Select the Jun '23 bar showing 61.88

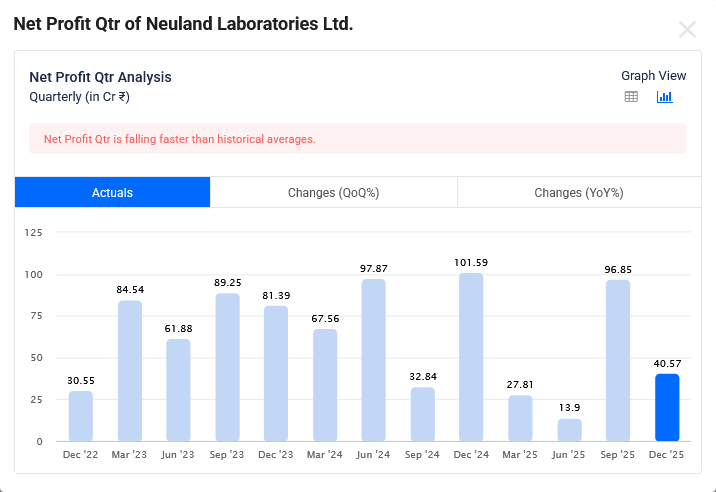pos(178,390)
